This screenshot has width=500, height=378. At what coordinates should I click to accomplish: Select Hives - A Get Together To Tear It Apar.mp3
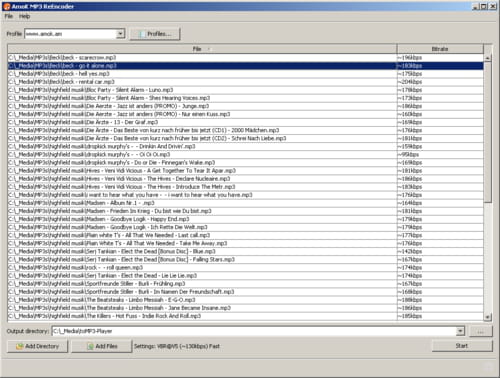click(x=245, y=171)
